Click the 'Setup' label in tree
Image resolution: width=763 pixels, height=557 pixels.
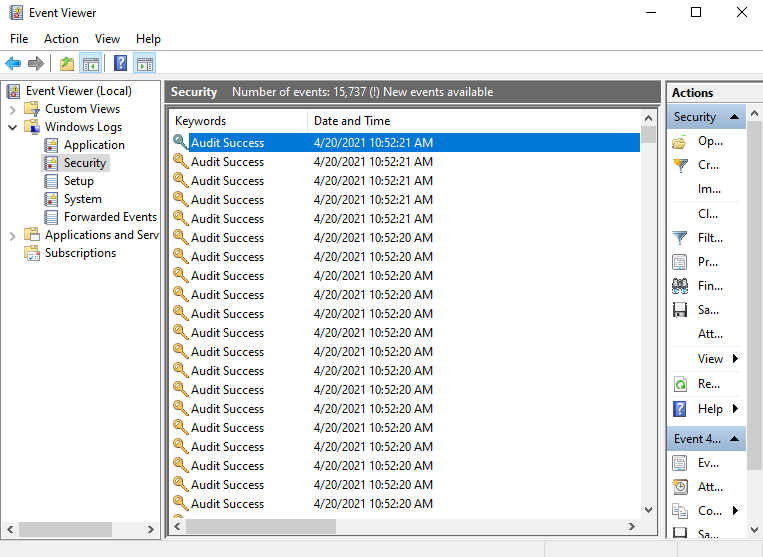pos(79,181)
